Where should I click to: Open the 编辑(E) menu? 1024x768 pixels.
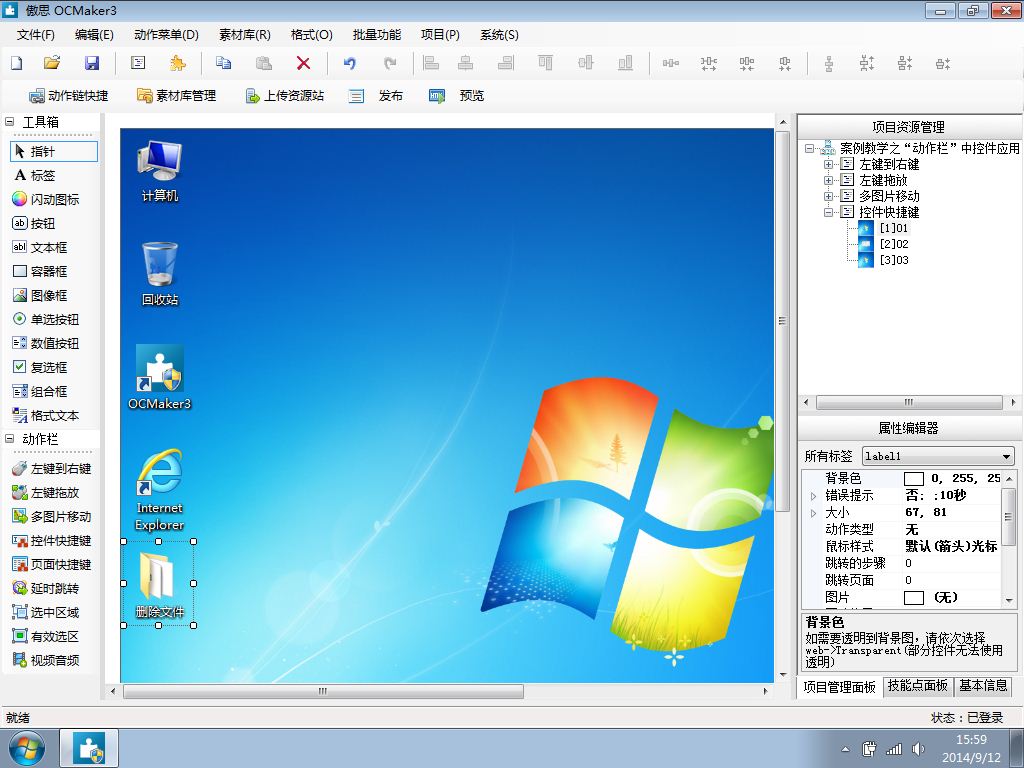click(94, 35)
